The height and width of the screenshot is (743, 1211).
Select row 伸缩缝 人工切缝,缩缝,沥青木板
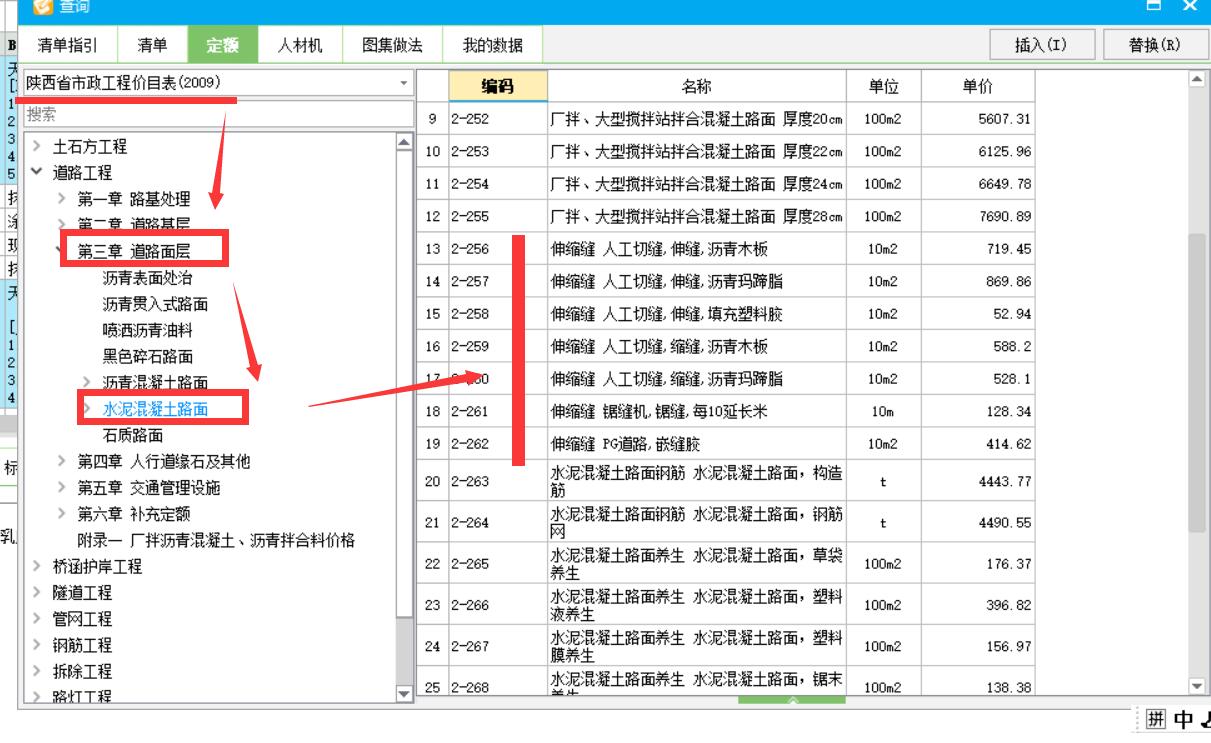pyautogui.click(x=696, y=347)
